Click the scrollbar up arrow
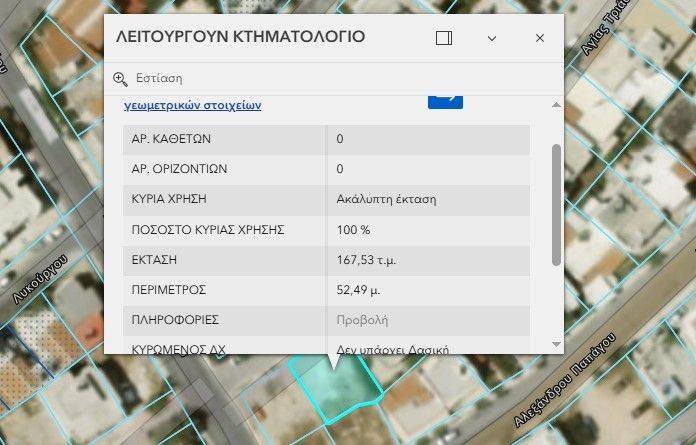Screen dimensions: 696x445 (556, 103)
